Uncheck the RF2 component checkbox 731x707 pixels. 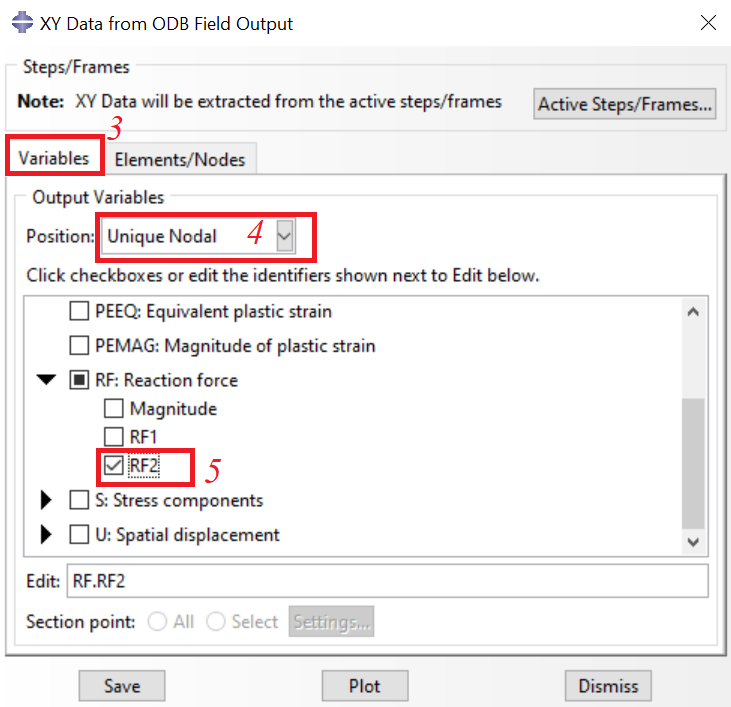(114, 465)
